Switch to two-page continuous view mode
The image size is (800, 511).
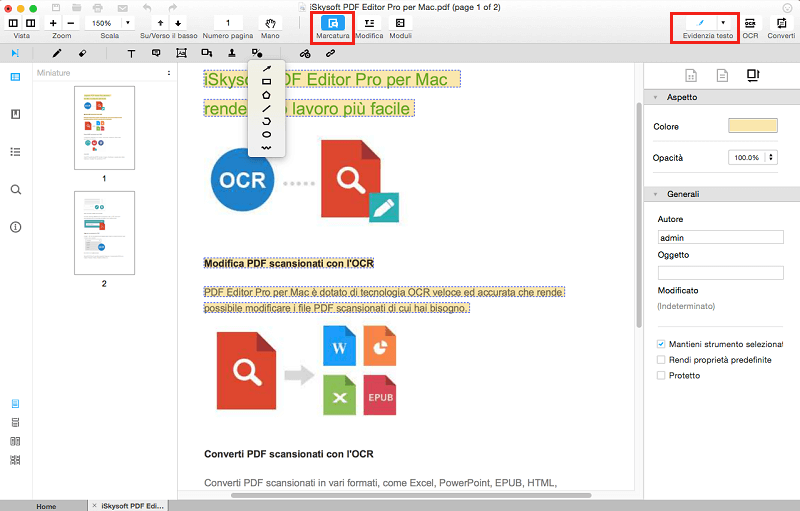(x=15, y=460)
